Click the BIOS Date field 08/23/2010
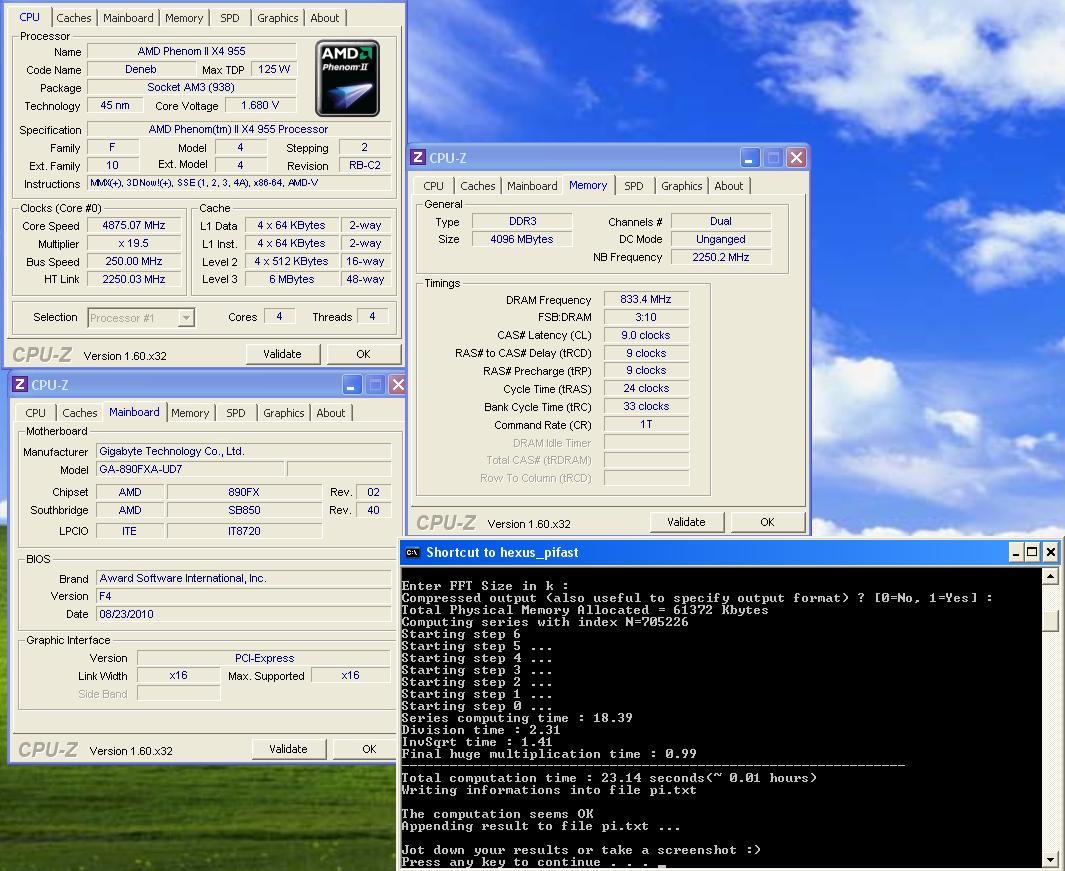1065x871 pixels. (x=244, y=614)
